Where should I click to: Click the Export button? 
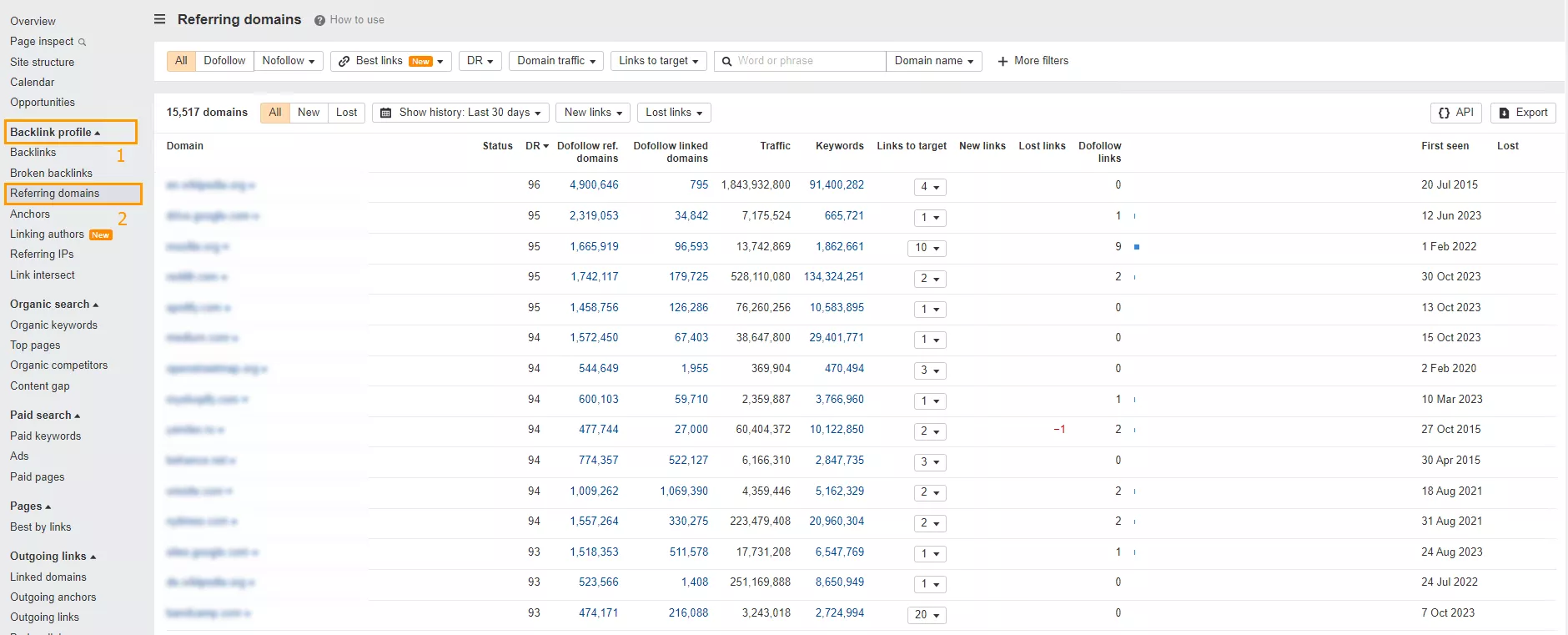click(x=1523, y=113)
